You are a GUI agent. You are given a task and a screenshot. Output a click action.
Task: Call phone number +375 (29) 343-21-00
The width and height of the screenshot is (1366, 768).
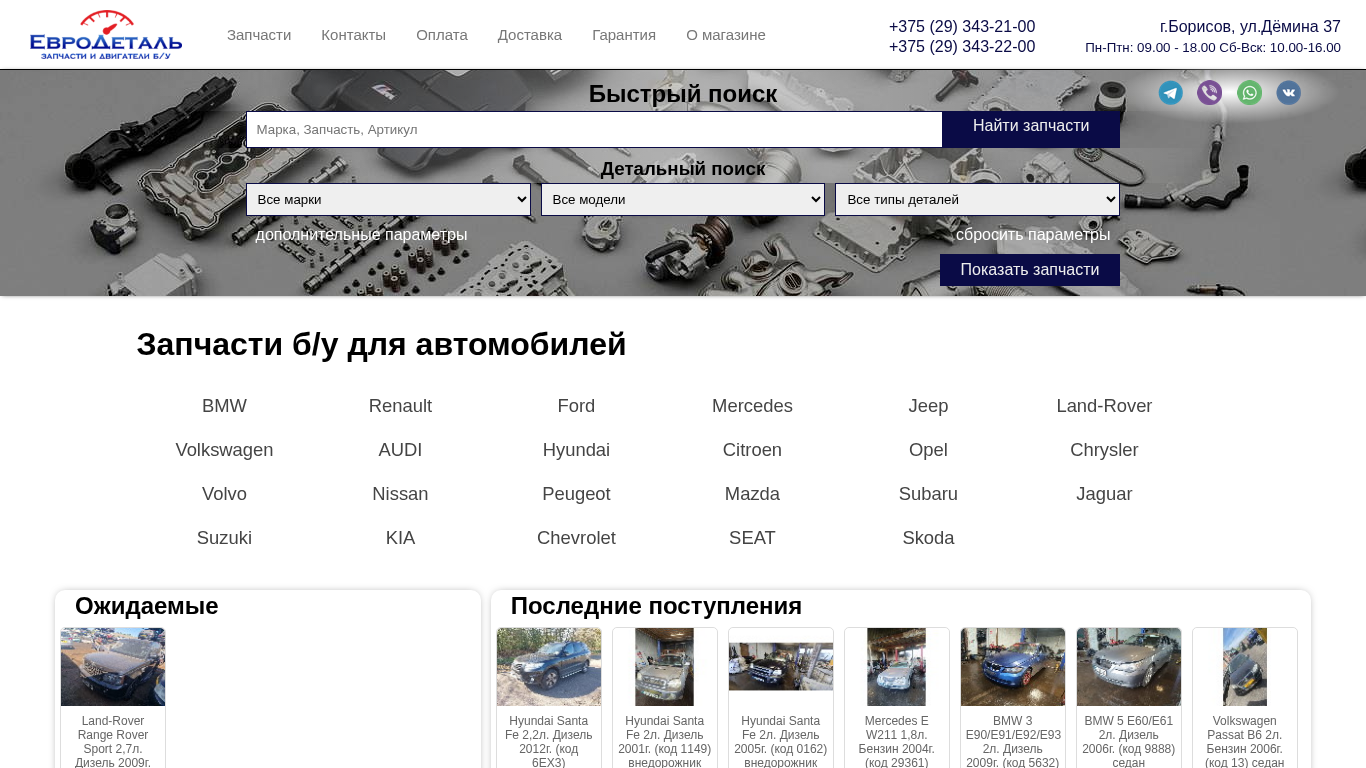pyautogui.click(x=962, y=27)
